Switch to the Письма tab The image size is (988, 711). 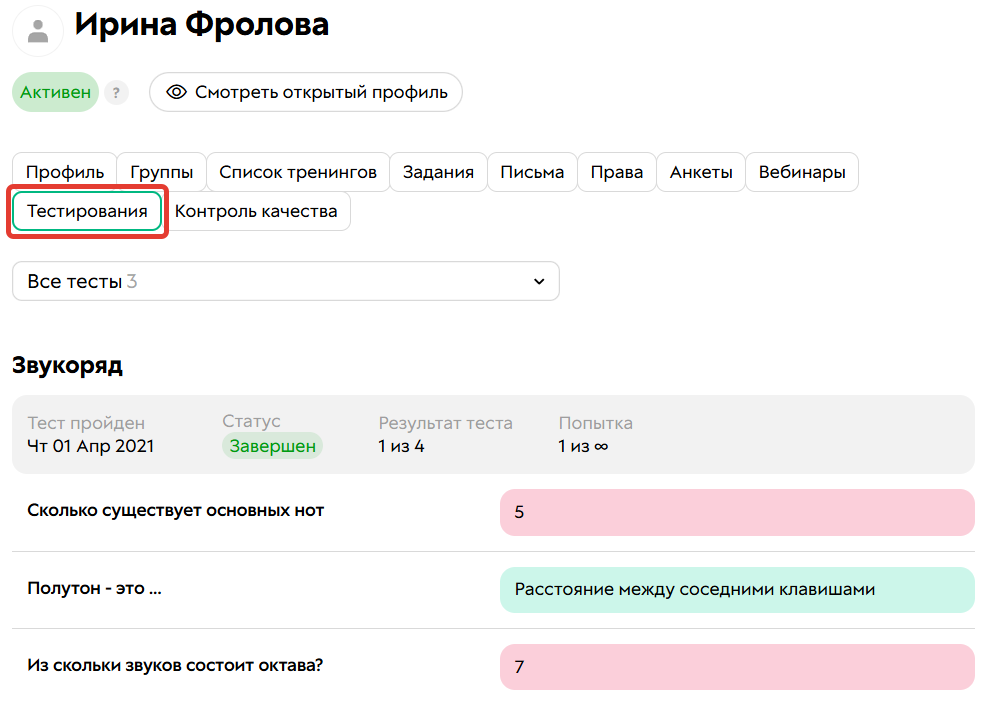(531, 171)
